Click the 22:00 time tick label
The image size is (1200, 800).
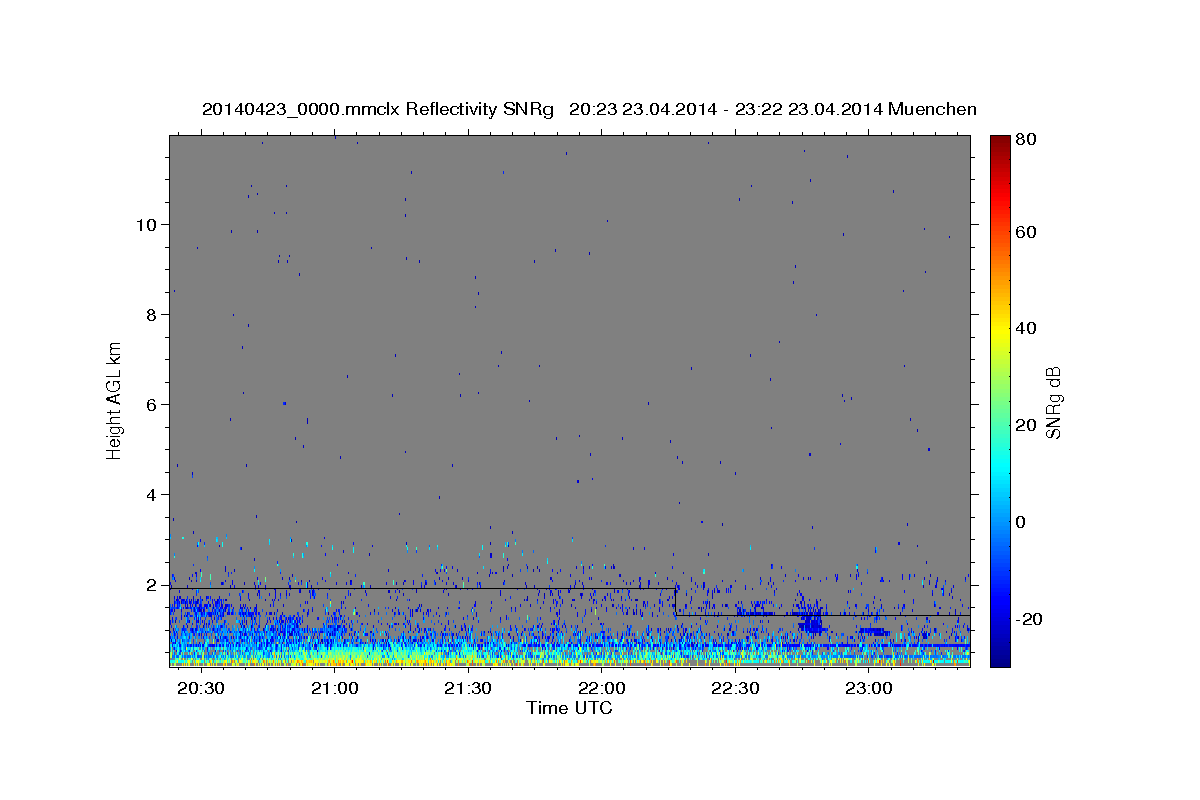click(x=602, y=689)
